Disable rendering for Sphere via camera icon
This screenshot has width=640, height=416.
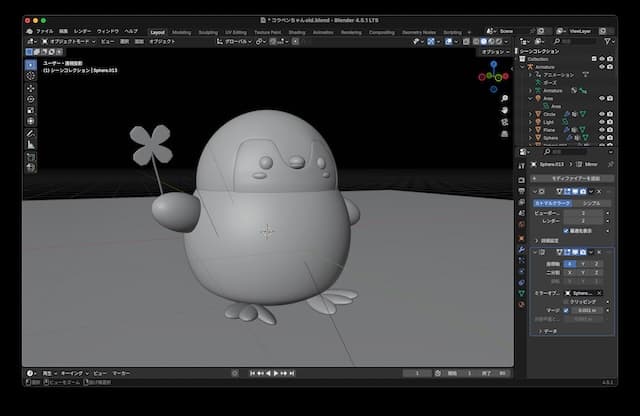[x=610, y=138]
